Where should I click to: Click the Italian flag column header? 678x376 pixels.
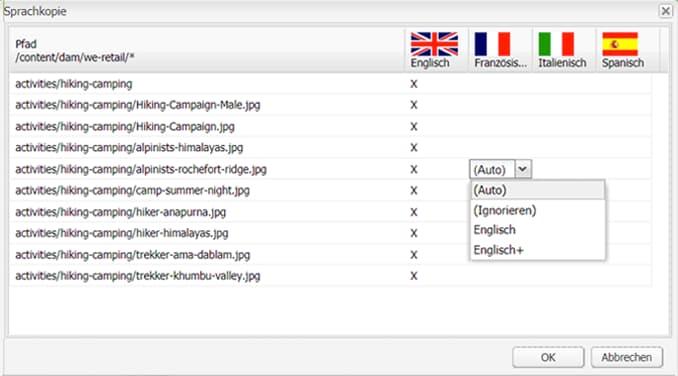[564, 50]
